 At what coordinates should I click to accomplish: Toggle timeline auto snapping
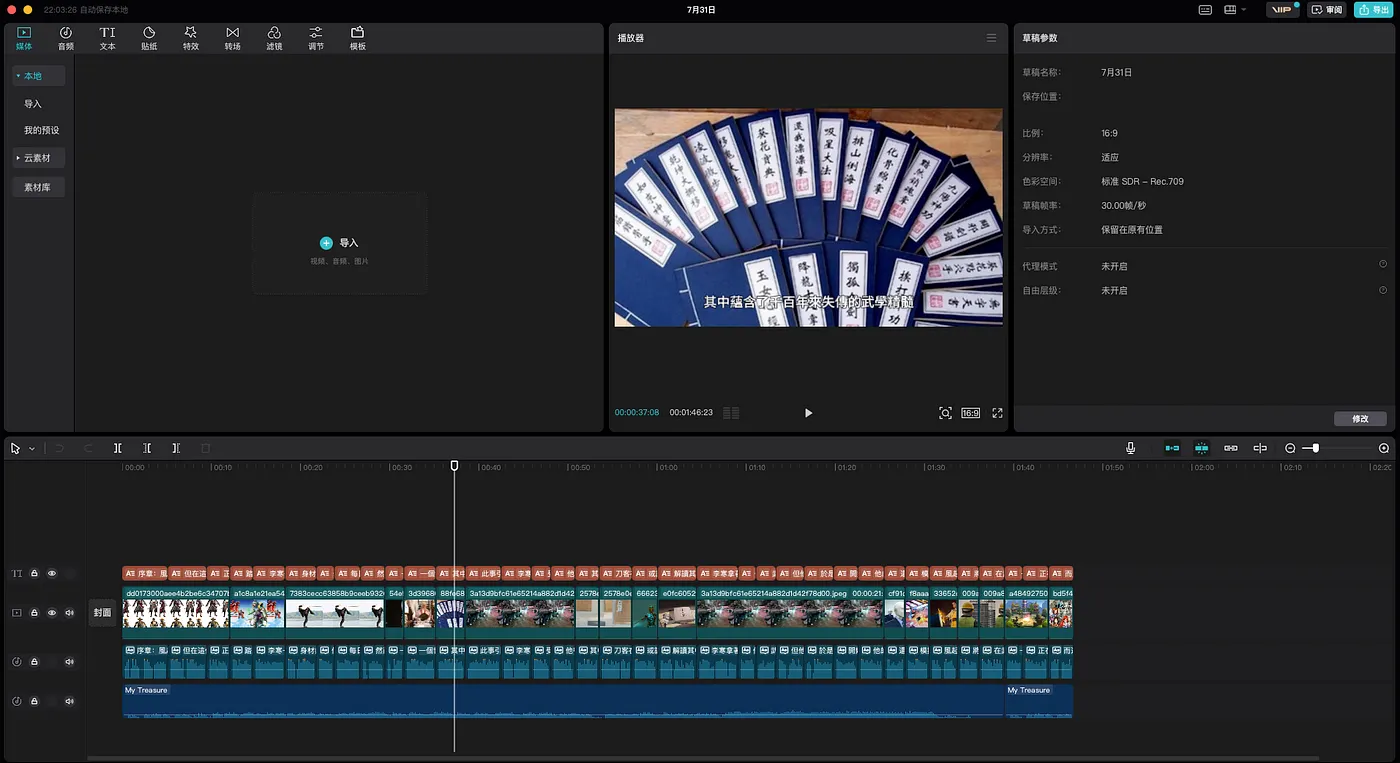pyautogui.click(x=1201, y=448)
